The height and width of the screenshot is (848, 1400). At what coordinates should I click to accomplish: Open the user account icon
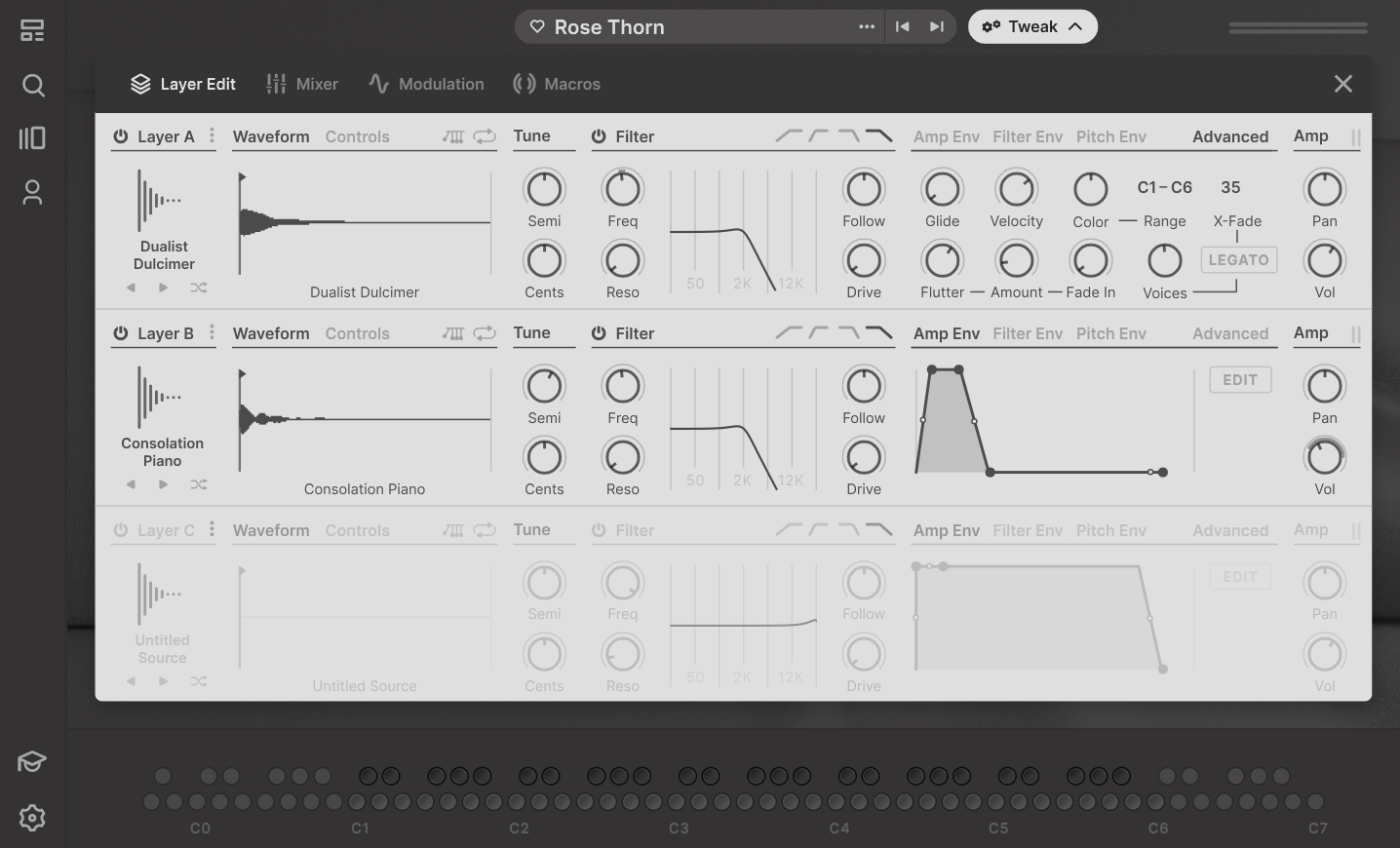[x=32, y=192]
